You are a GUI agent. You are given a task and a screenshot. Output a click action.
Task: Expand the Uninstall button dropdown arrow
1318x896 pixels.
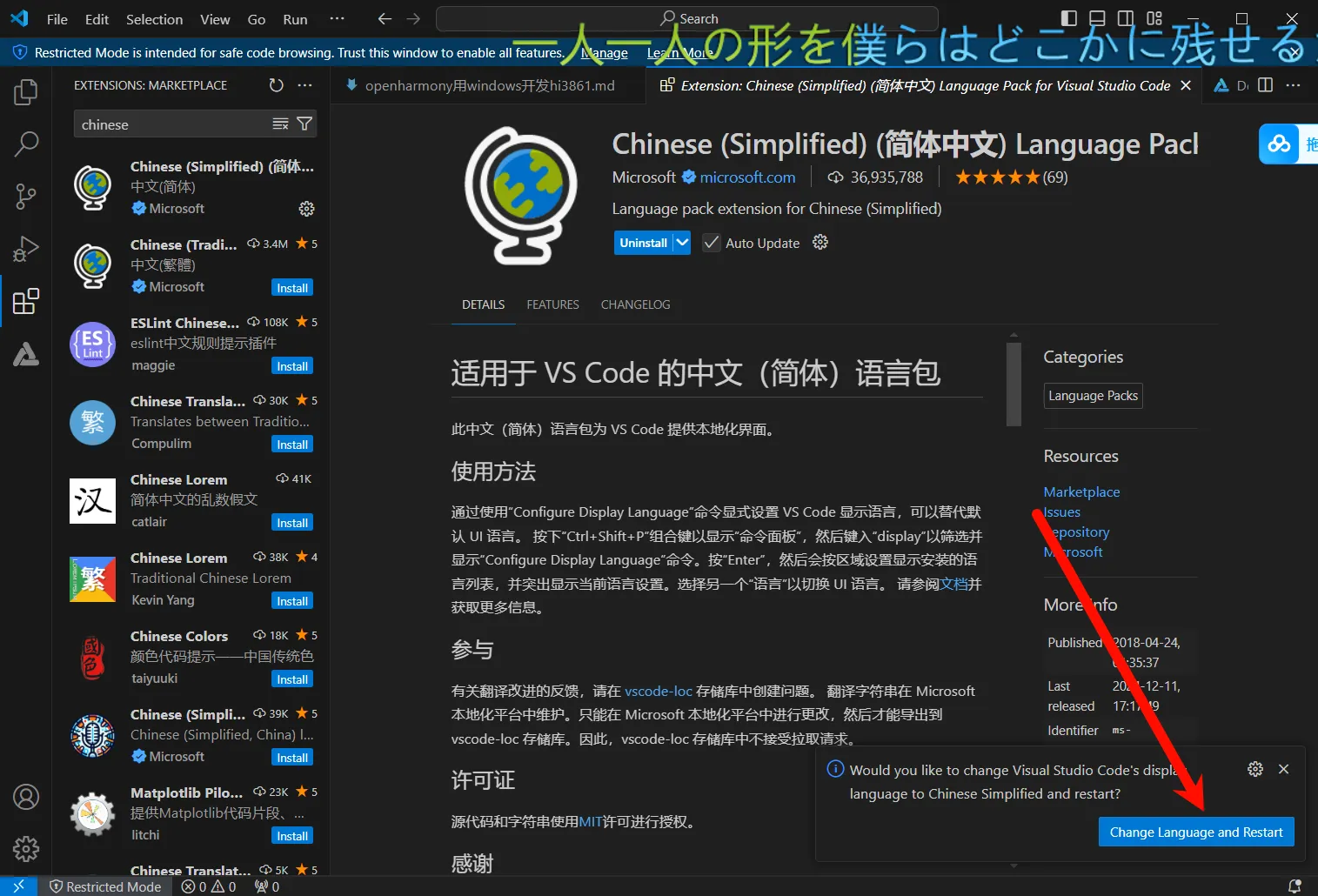pyautogui.click(x=681, y=243)
